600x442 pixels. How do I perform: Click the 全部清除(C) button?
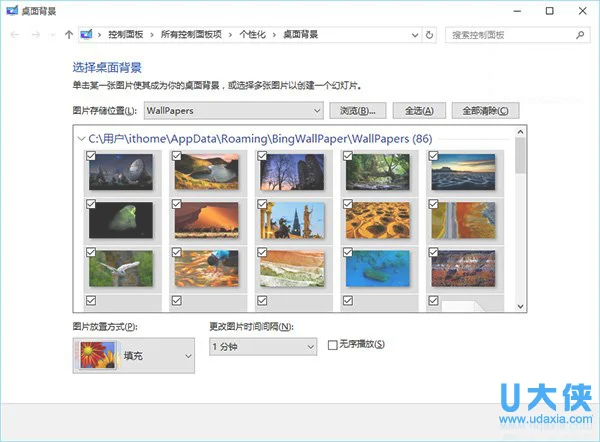click(485, 111)
